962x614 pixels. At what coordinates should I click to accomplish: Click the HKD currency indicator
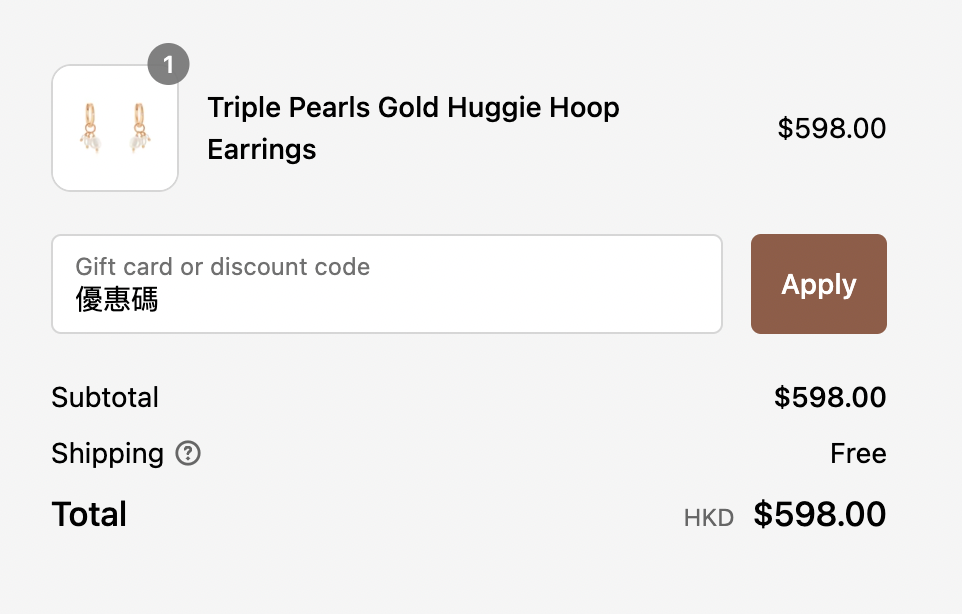(709, 518)
